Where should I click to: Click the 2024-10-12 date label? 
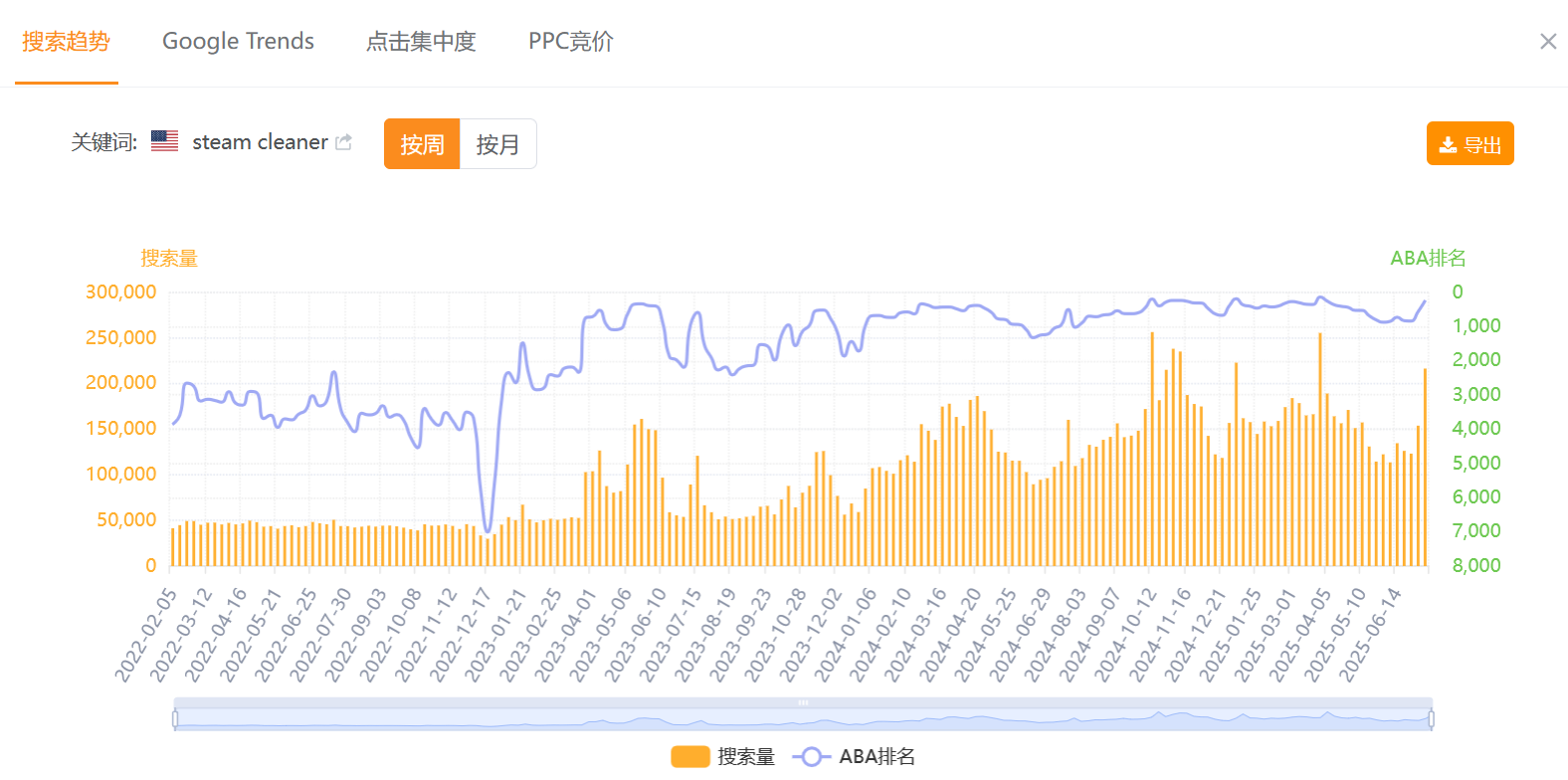[x=1125, y=635]
